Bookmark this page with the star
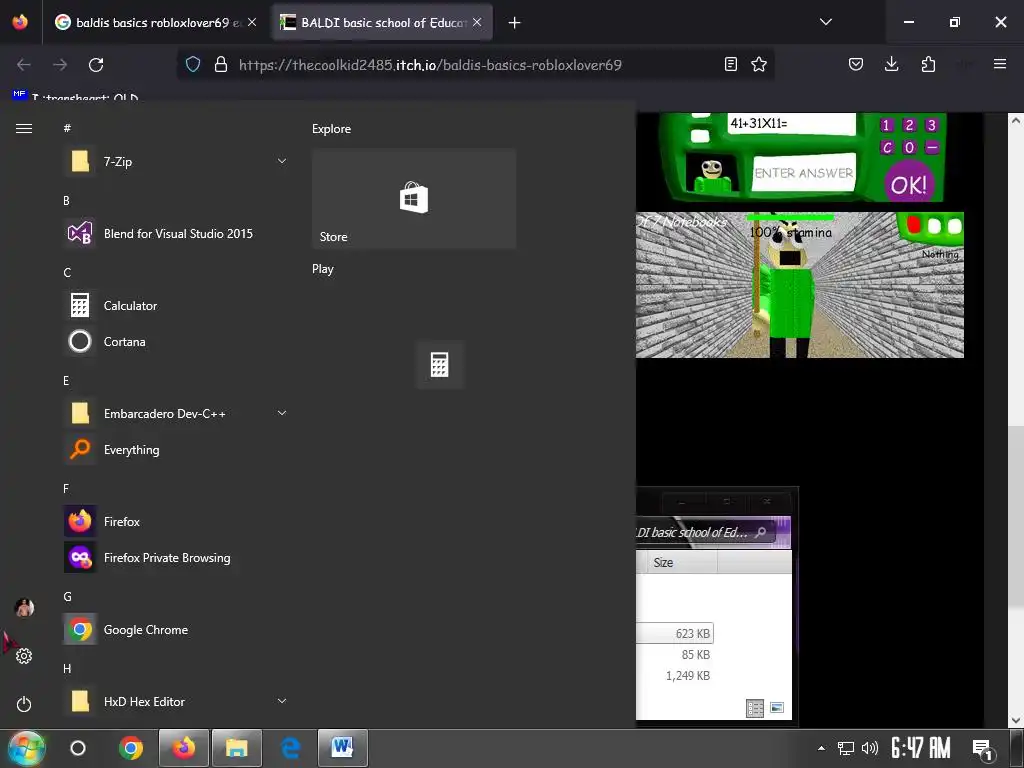 pyautogui.click(x=759, y=64)
